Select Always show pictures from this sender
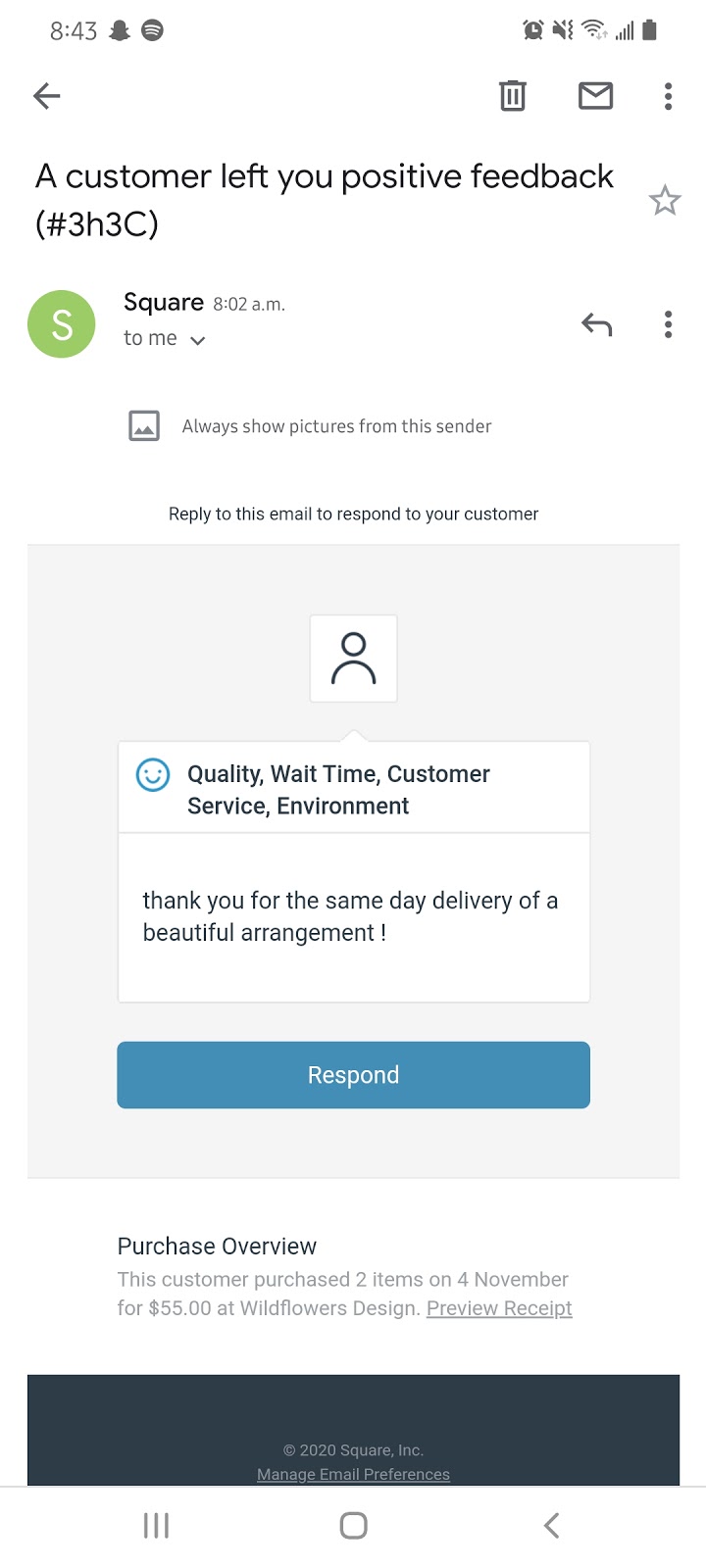This screenshot has width=706, height=1568. 336,426
